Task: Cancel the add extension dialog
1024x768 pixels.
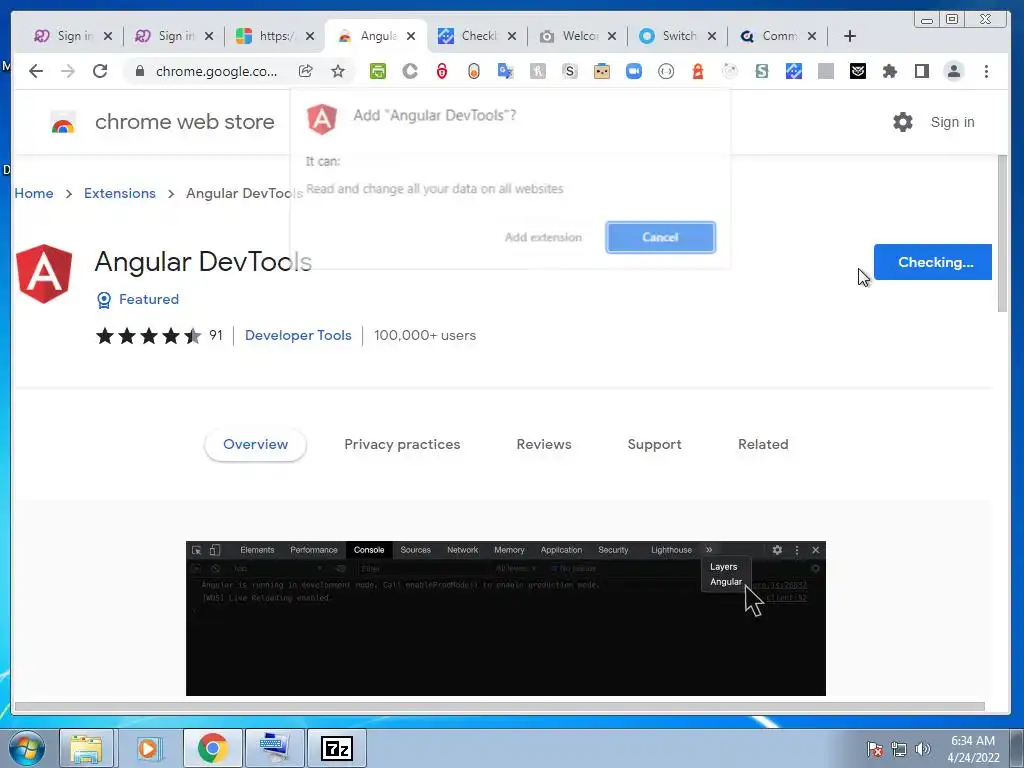Action: (x=660, y=237)
